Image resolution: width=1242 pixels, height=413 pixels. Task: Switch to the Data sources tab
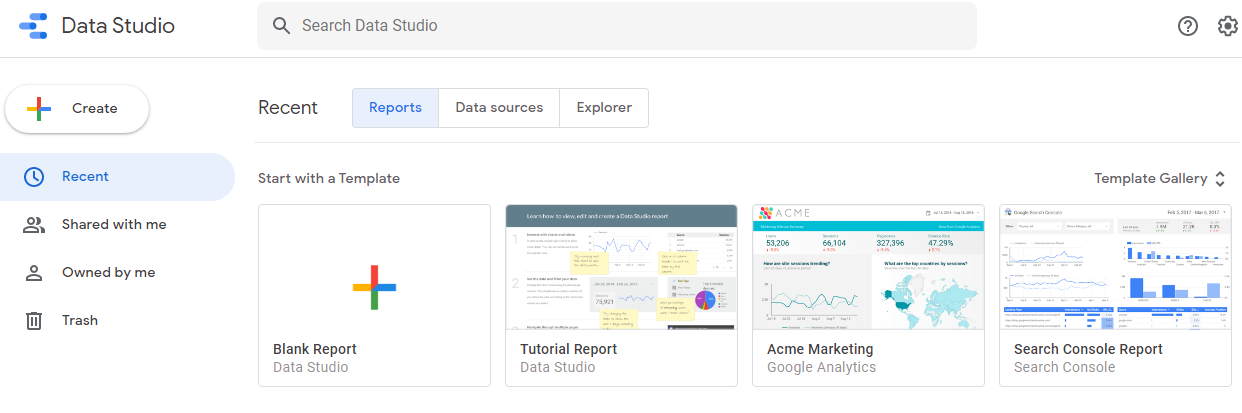[499, 108]
